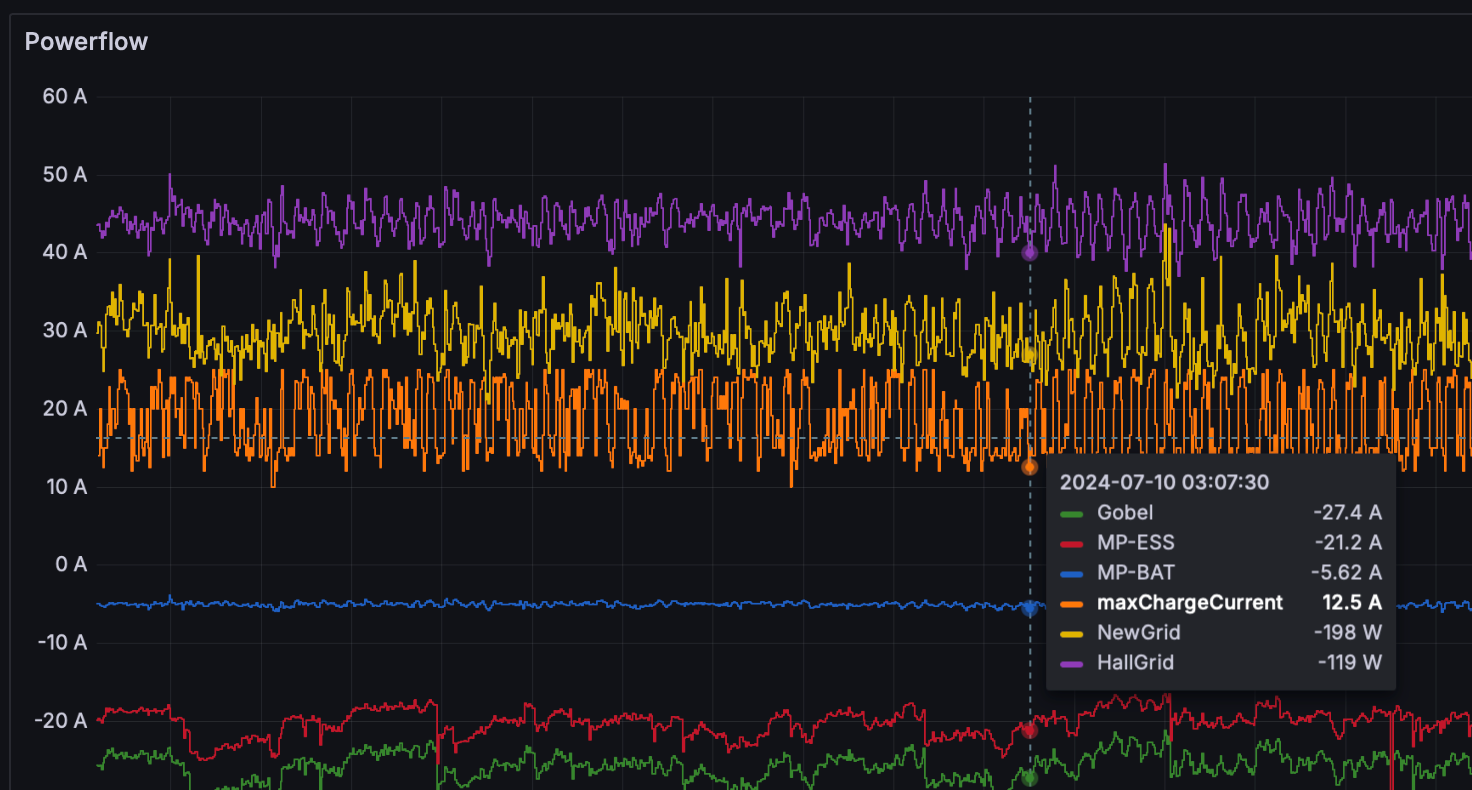This screenshot has height=790, width=1472.
Task: Click the MP-ESS series name in tooltip
Action: coord(1136,543)
